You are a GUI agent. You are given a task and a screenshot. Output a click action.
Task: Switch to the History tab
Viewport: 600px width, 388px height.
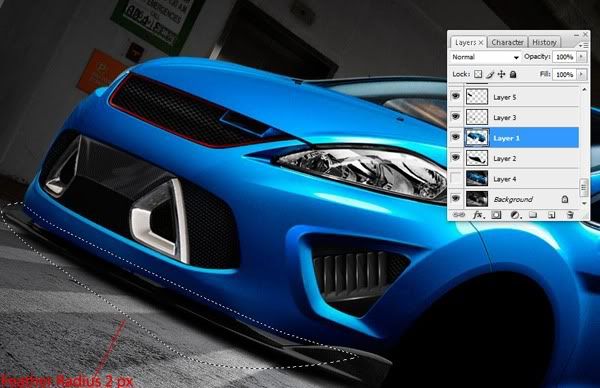544,42
